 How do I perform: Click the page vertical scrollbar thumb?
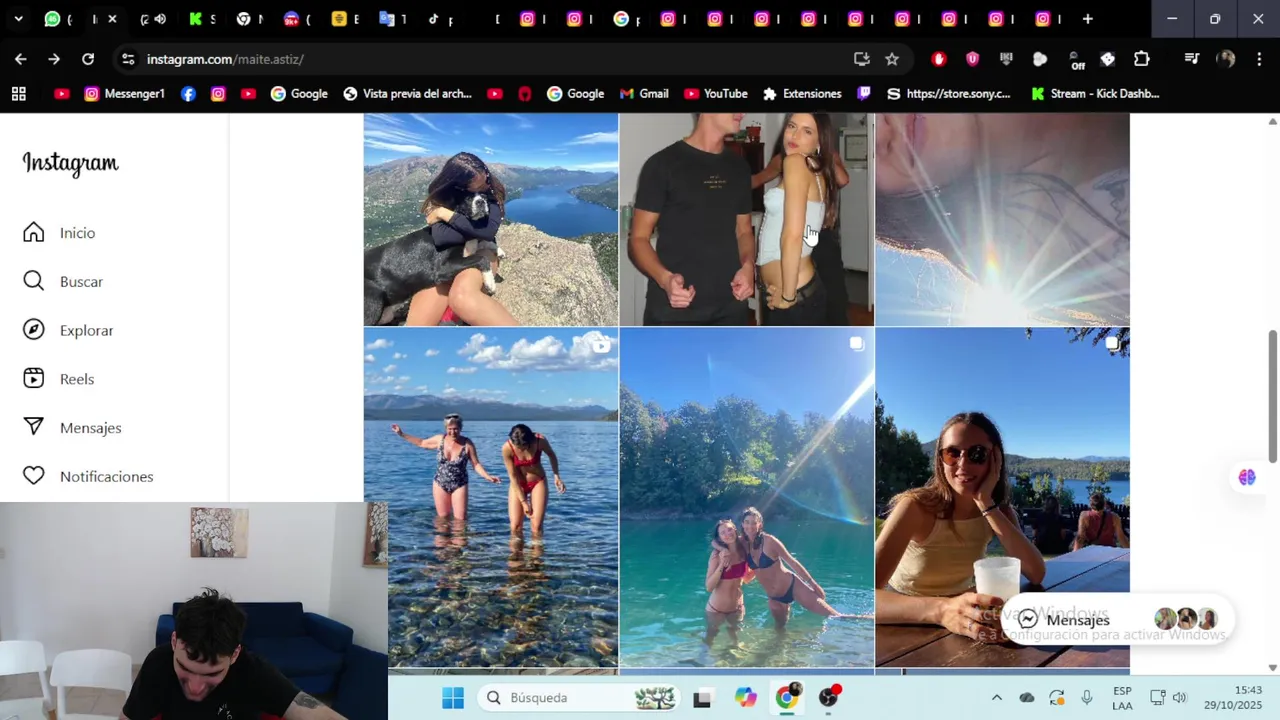click(x=1273, y=396)
